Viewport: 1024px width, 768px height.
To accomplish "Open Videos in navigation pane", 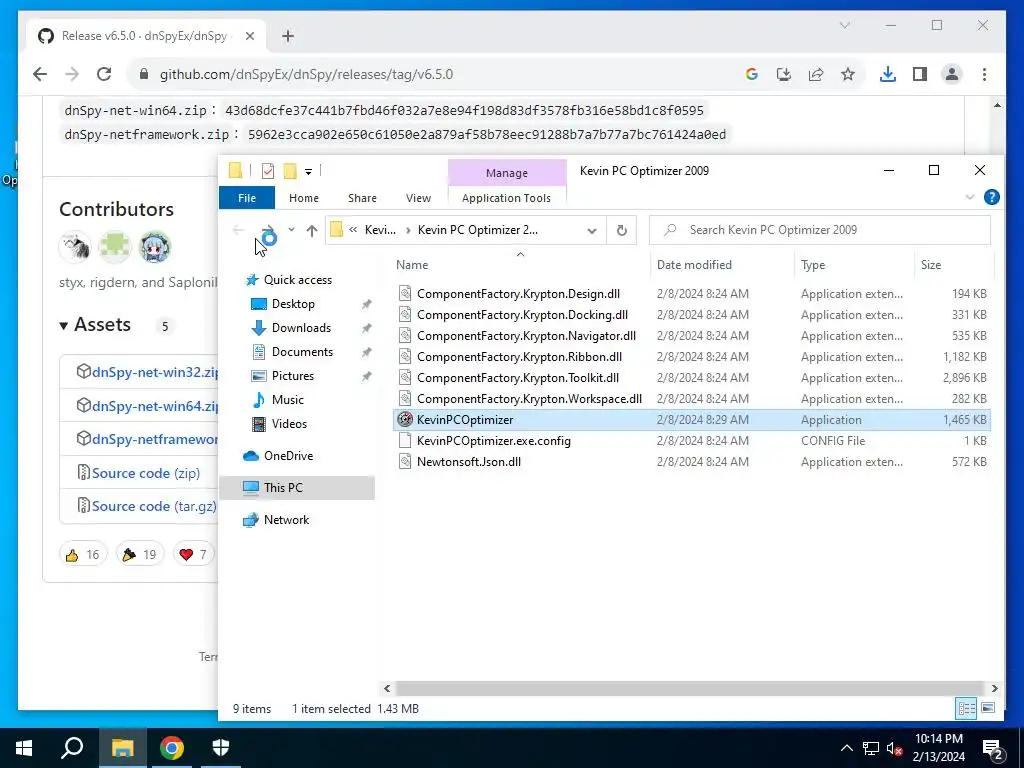I will 289,424.
